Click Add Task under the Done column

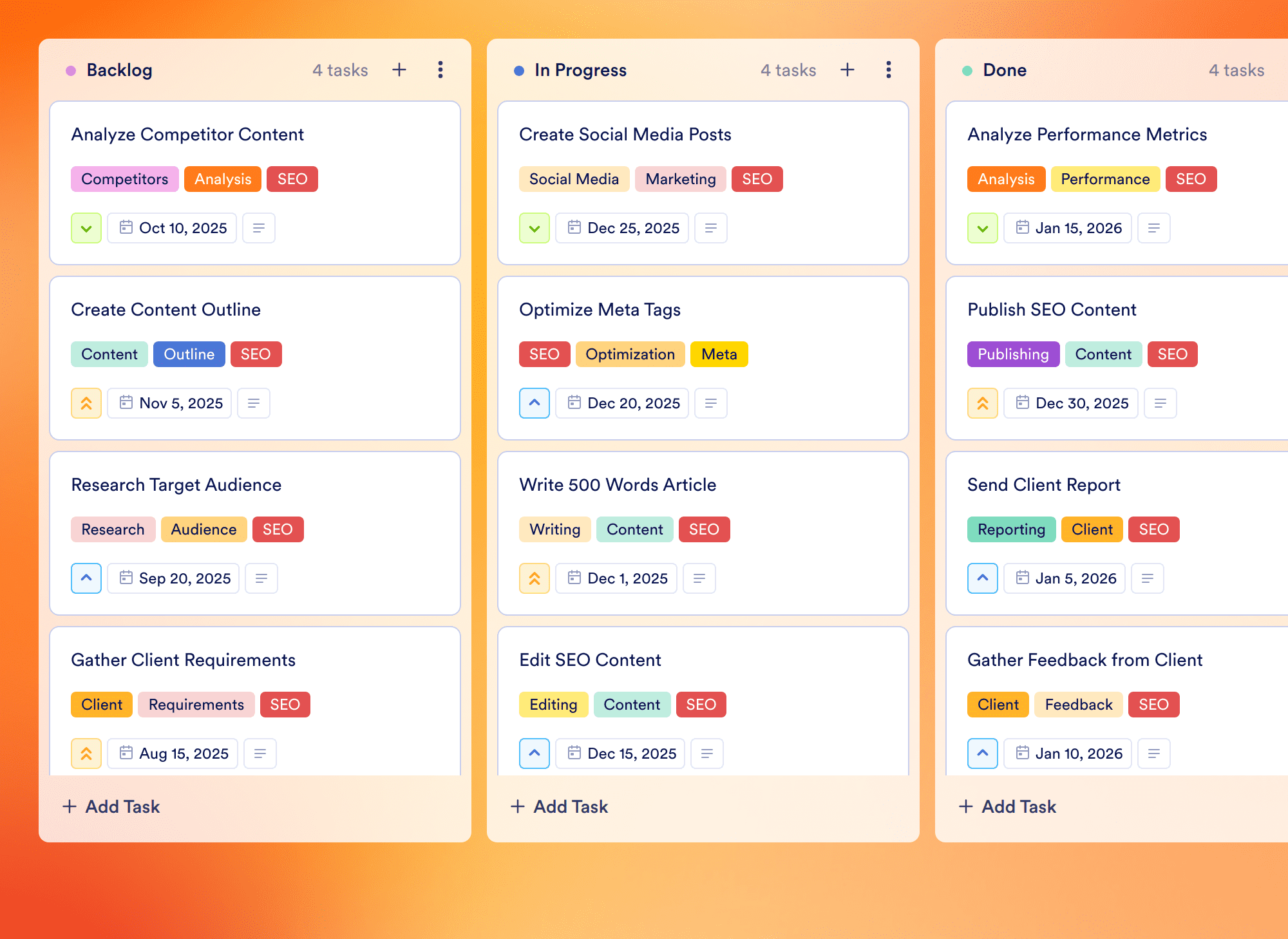click(x=1008, y=806)
